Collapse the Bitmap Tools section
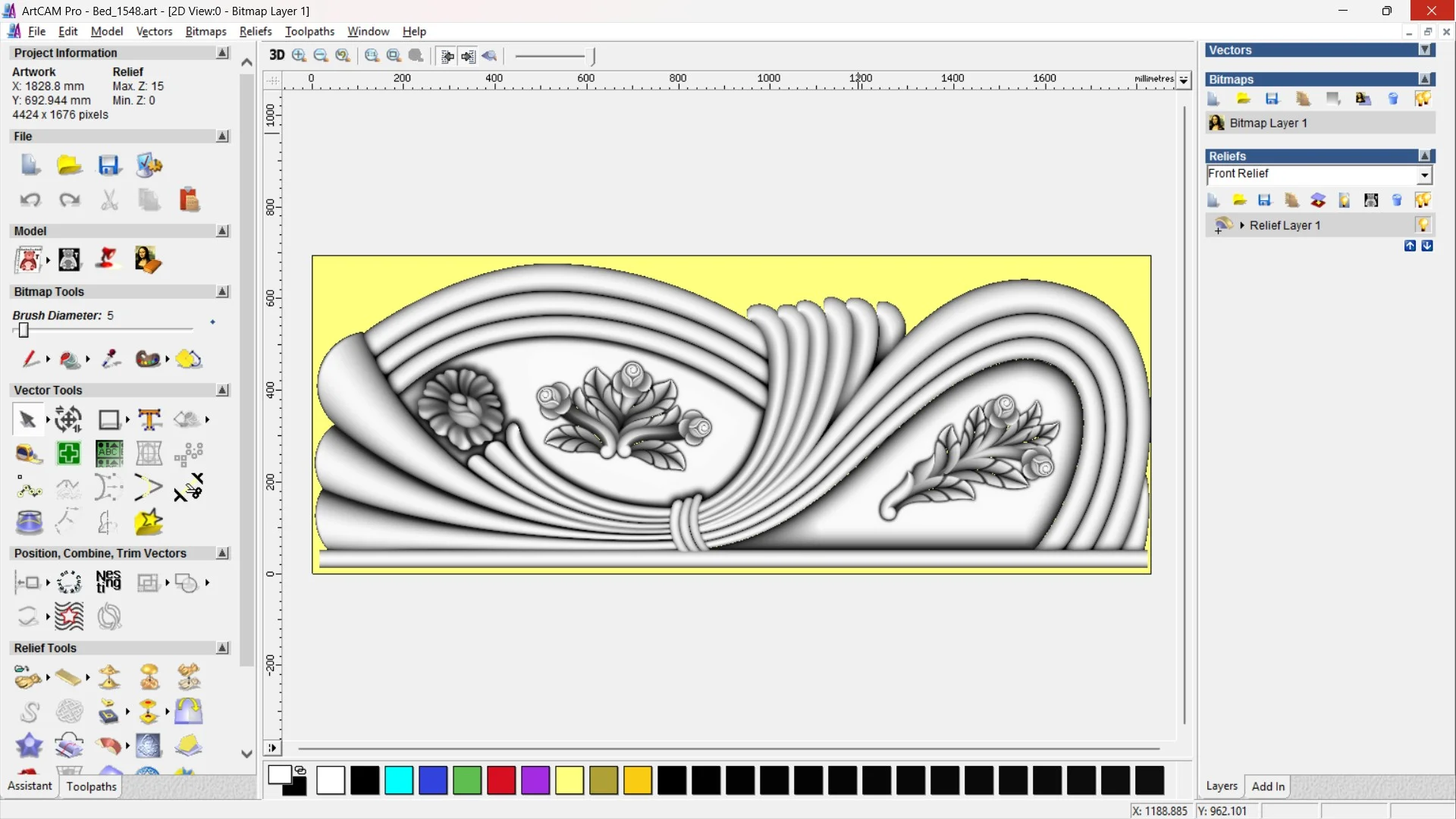The width and height of the screenshot is (1456, 819). (x=222, y=292)
